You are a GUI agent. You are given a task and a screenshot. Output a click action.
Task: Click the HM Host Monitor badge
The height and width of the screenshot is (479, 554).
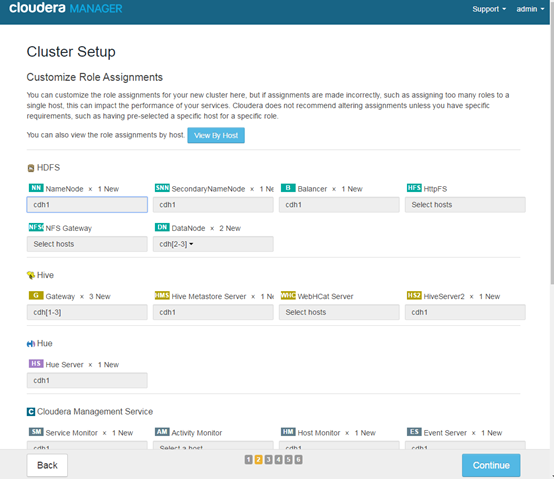click(288, 432)
